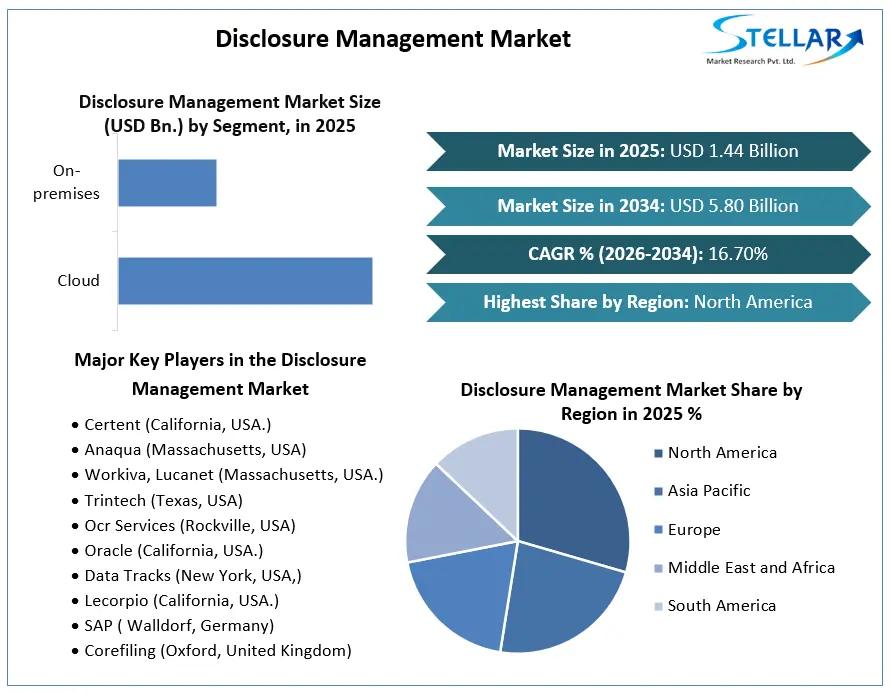891x694 pixels.
Task: Click 'Certent (California, USA.)' list entry
Action: pos(177,425)
